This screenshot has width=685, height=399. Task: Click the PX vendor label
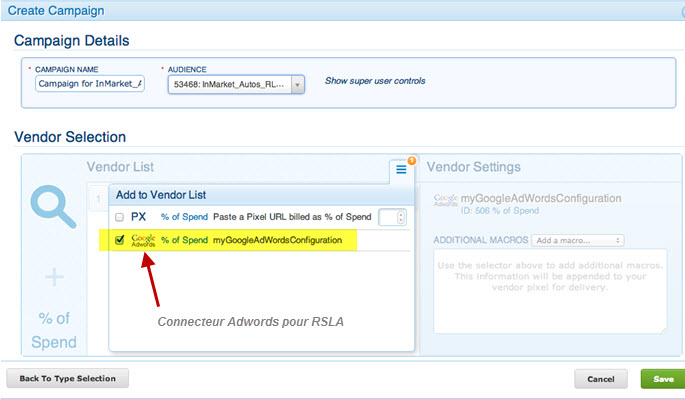[138, 217]
